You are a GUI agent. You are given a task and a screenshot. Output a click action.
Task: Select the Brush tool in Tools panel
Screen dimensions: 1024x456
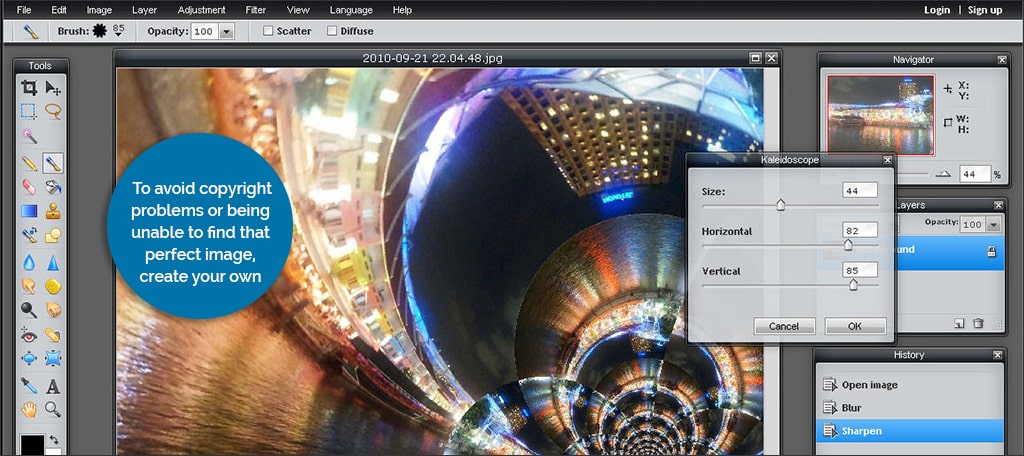[53, 163]
